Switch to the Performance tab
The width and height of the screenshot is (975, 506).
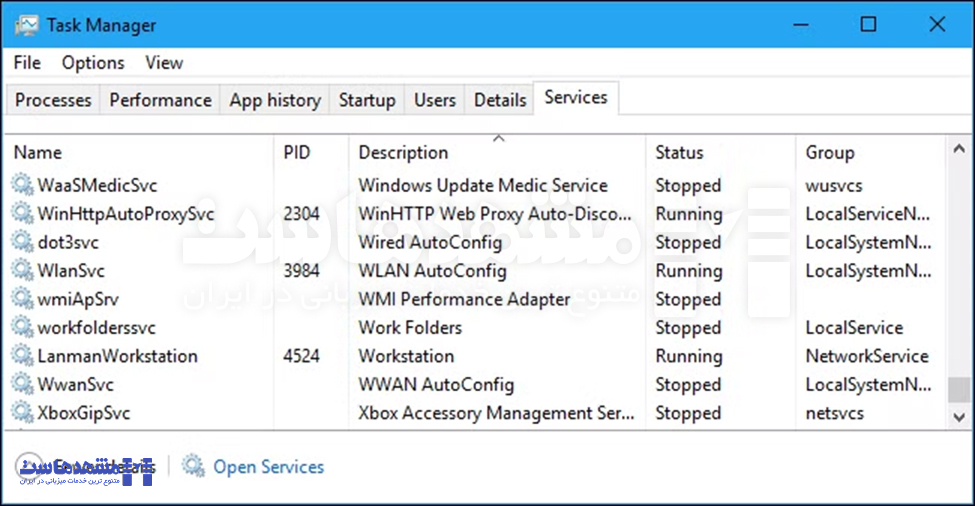click(160, 100)
